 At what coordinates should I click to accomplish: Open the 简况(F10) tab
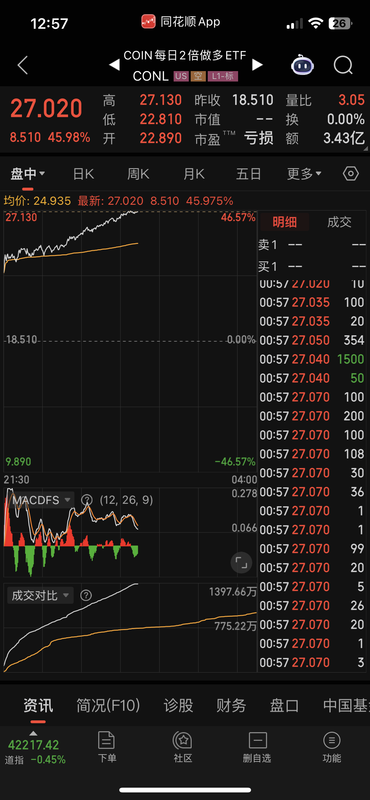108,706
